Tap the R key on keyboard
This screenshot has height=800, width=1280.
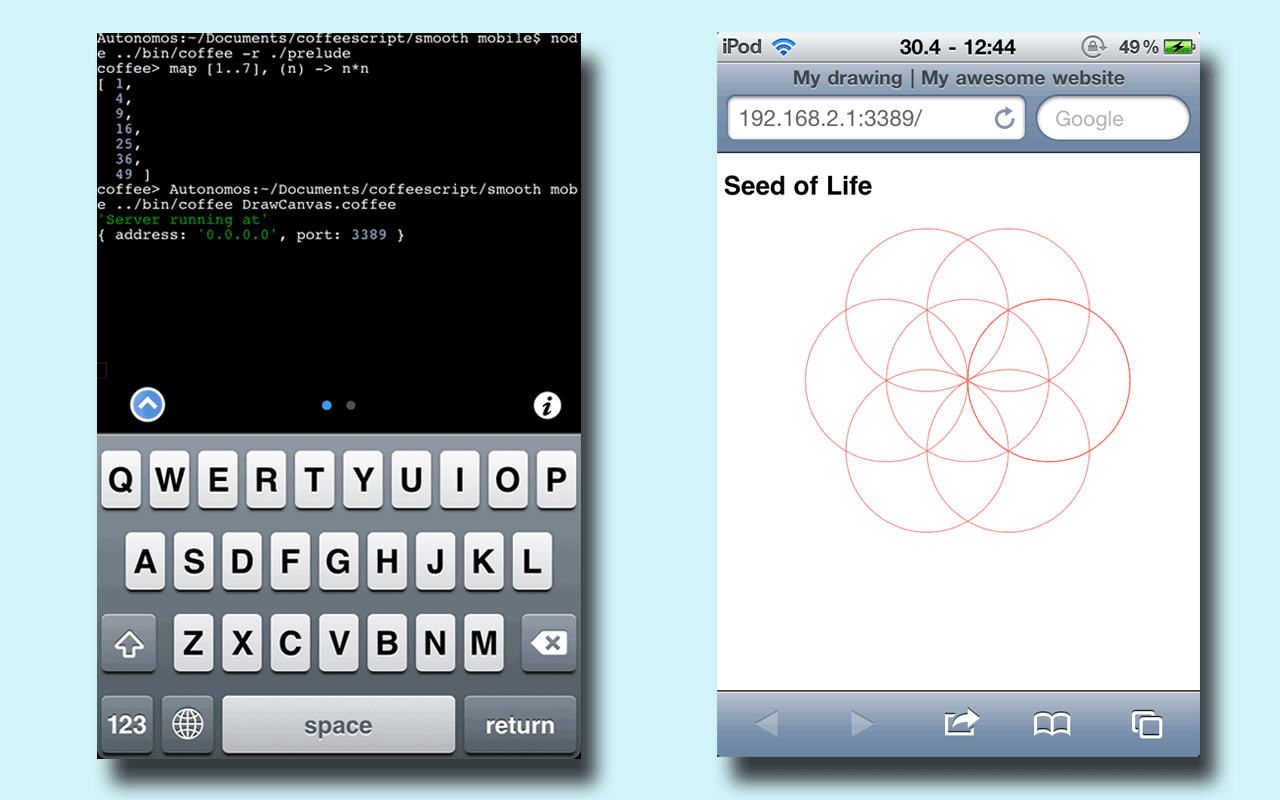tap(266, 480)
